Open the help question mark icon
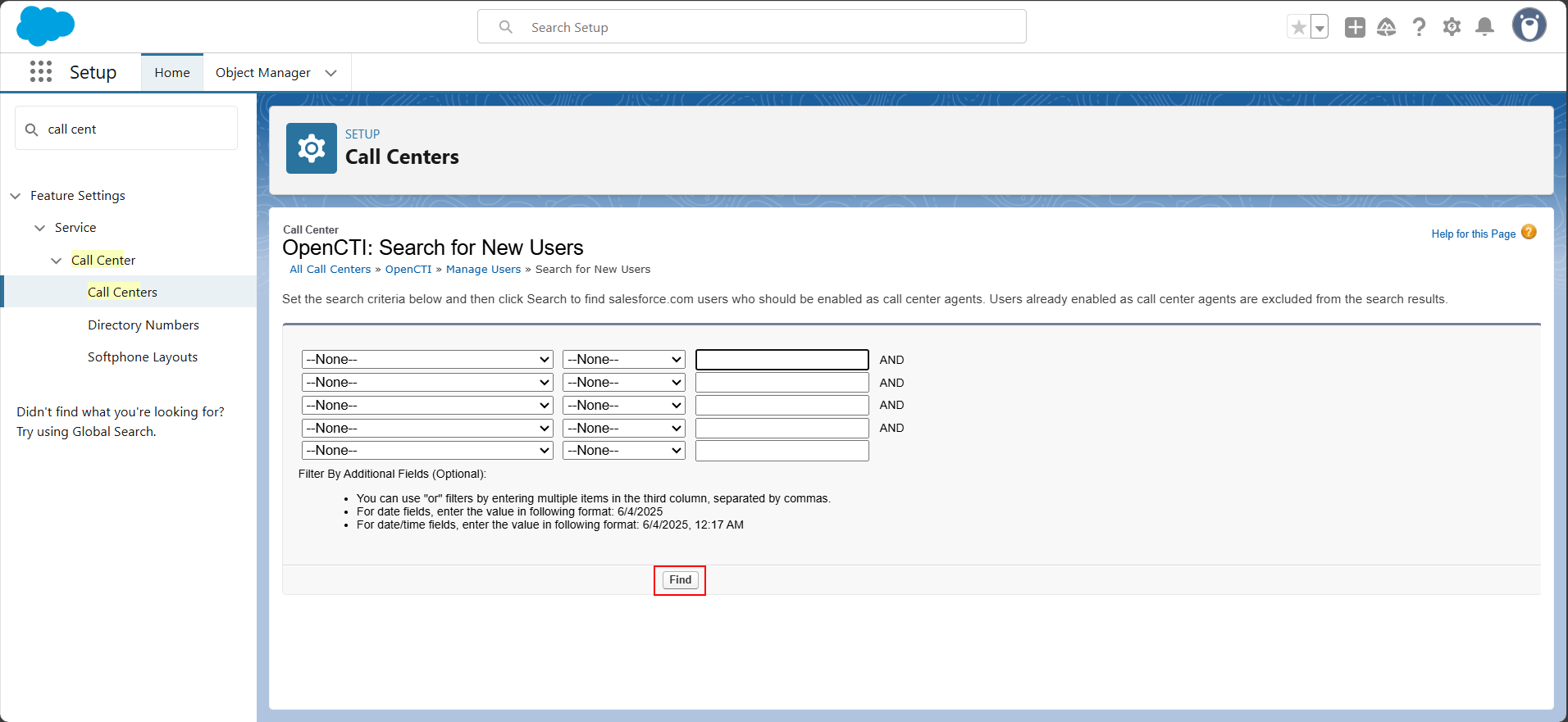The width and height of the screenshot is (1568, 722). point(1420,27)
